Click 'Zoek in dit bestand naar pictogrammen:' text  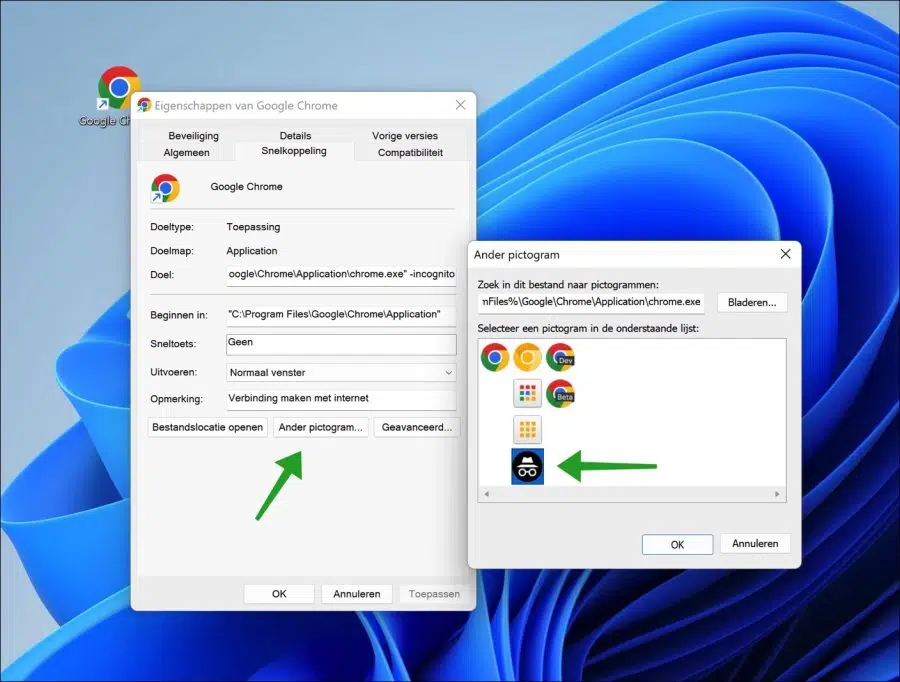pyautogui.click(x=568, y=285)
